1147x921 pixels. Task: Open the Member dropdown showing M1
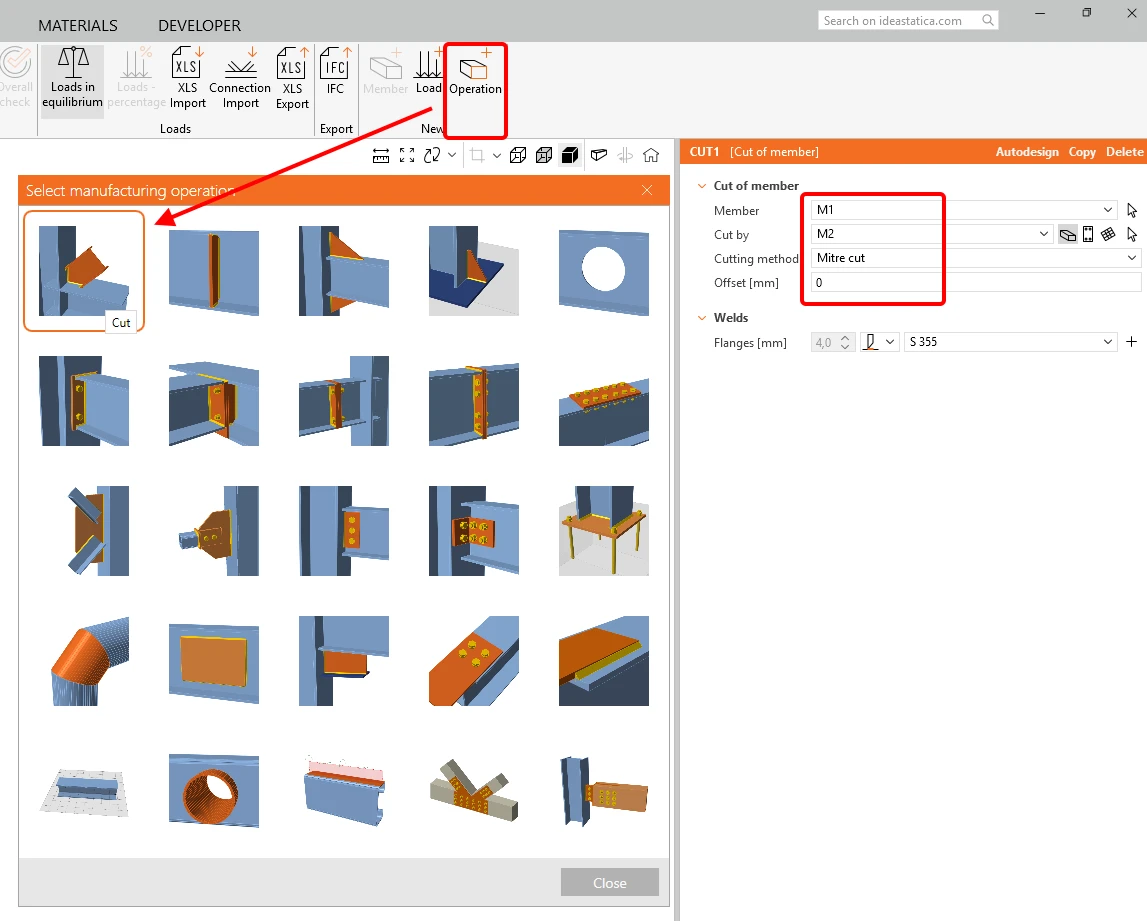[x=964, y=210]
